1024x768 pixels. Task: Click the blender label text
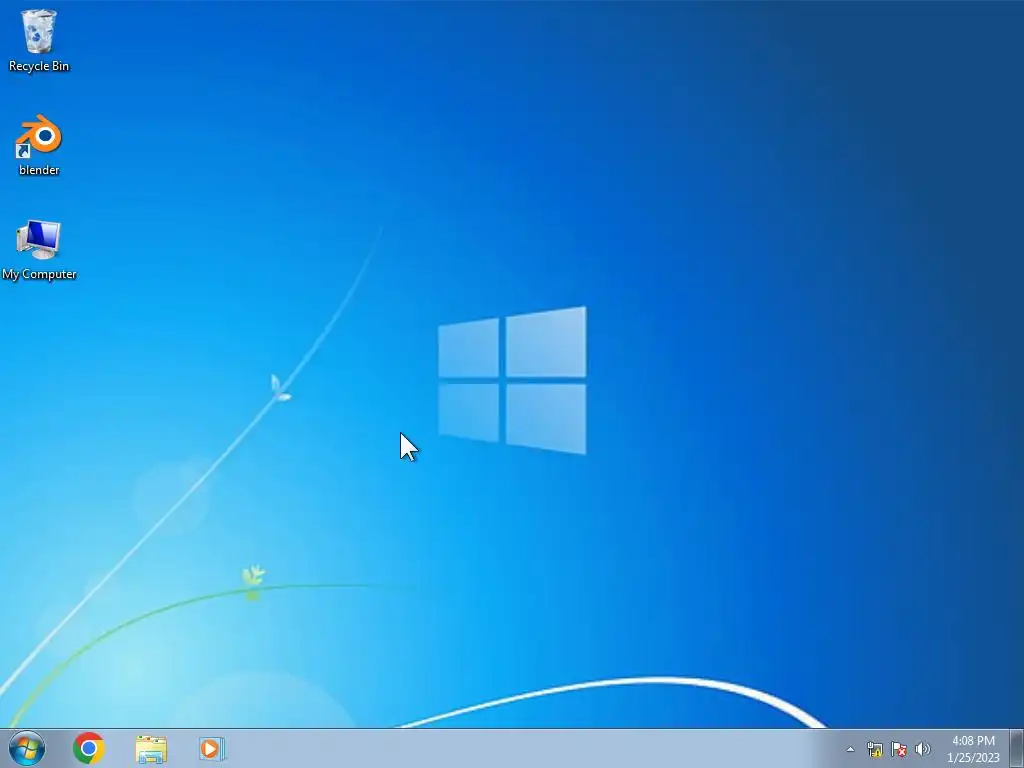pos(39,170)
